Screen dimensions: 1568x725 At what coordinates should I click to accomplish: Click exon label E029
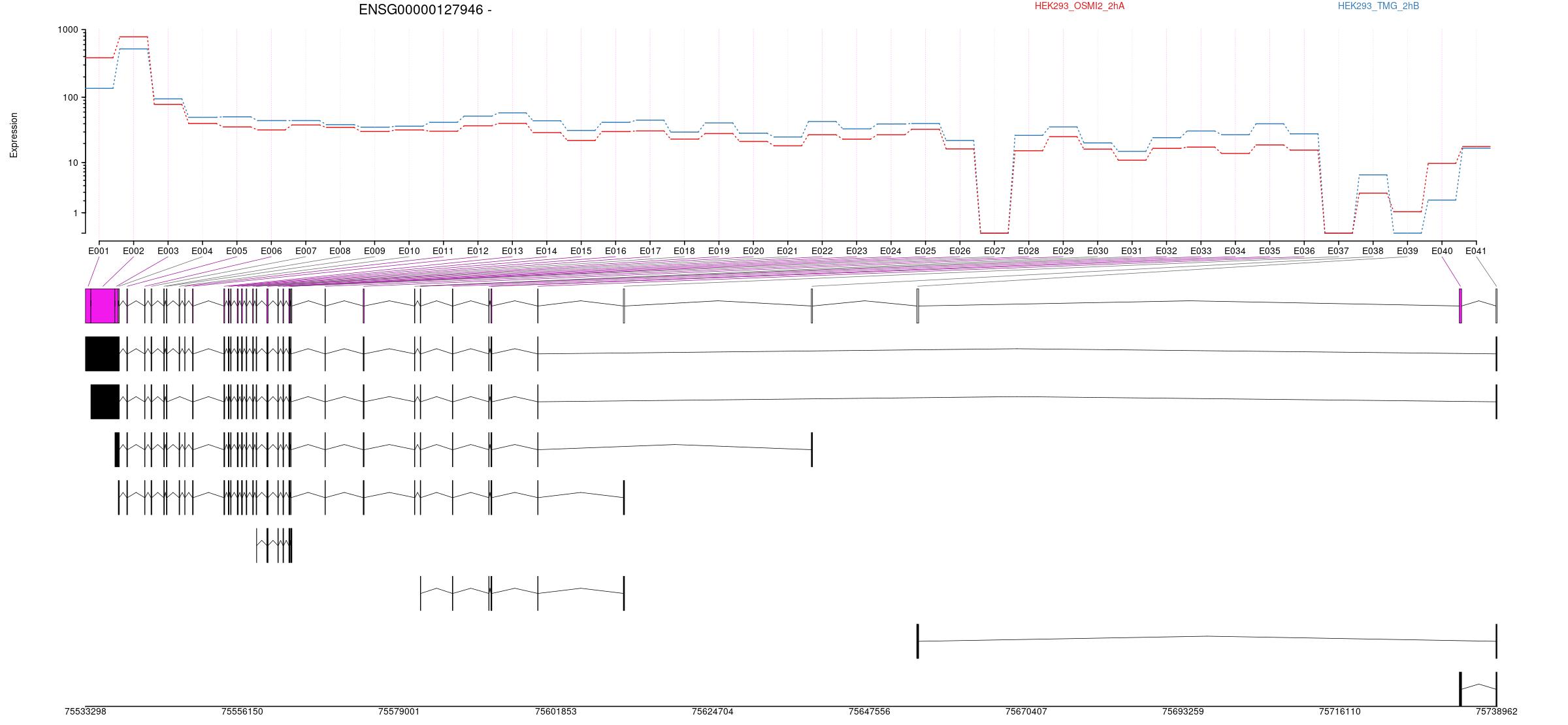1063,251
